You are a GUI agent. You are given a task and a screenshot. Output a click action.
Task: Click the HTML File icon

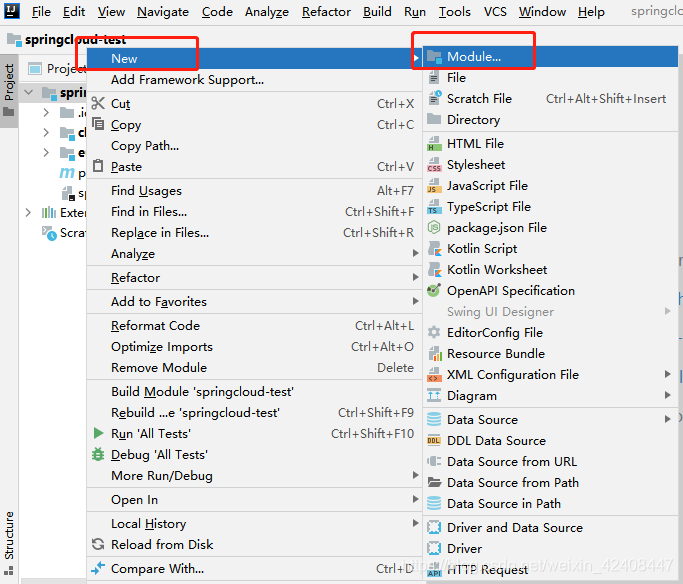pyautogui.click(x=434, y=144)
